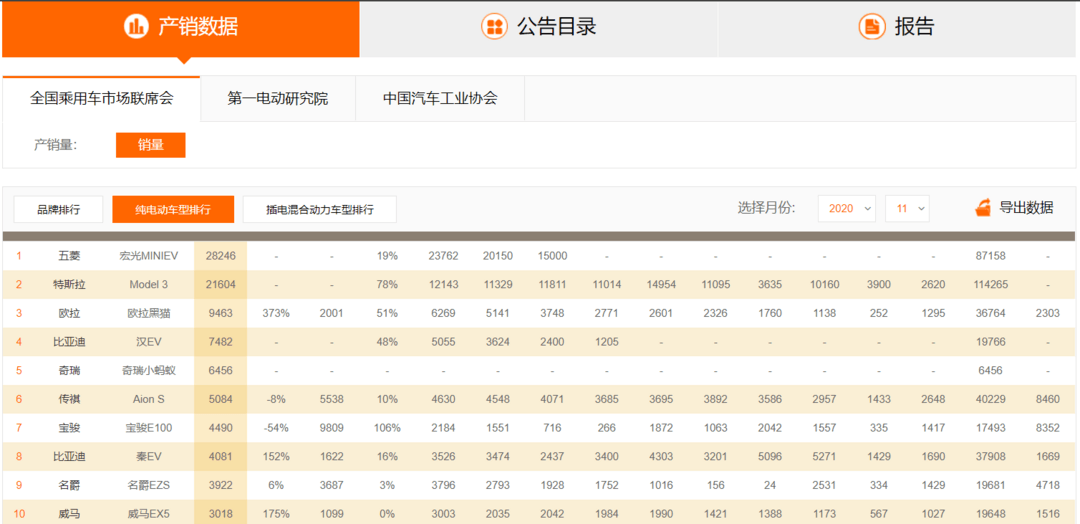Click the -54% growth value
This screenshot has width=1080, height=524.
[x=276, y=428]
